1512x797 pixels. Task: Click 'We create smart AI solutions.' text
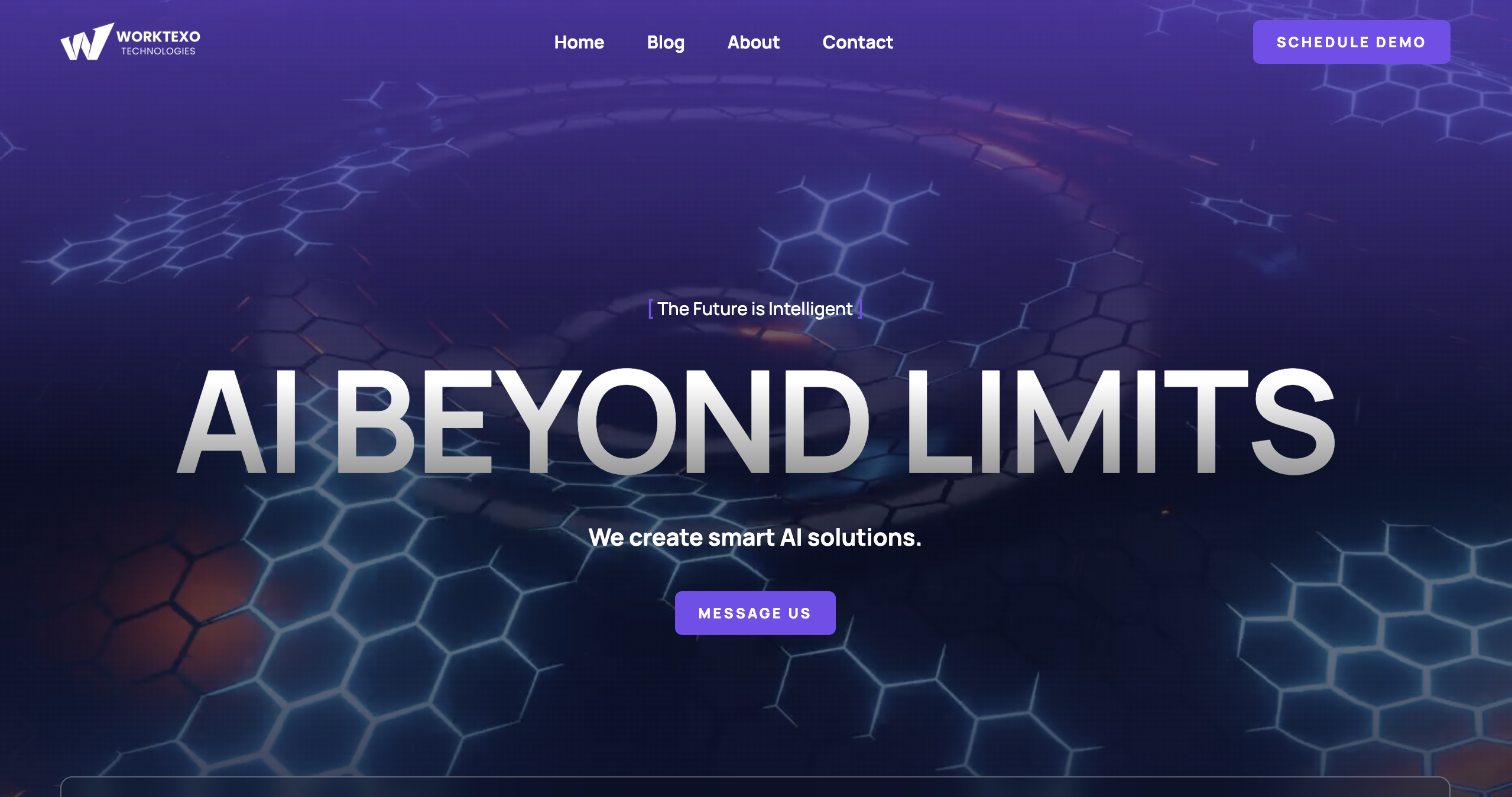coord(755,537)
